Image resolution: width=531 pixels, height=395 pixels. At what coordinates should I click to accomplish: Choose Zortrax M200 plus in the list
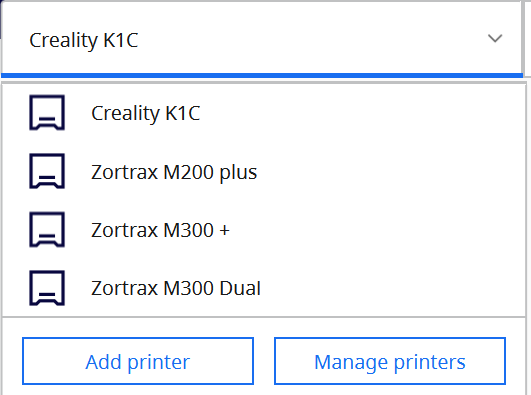click(x=263, y=171)
